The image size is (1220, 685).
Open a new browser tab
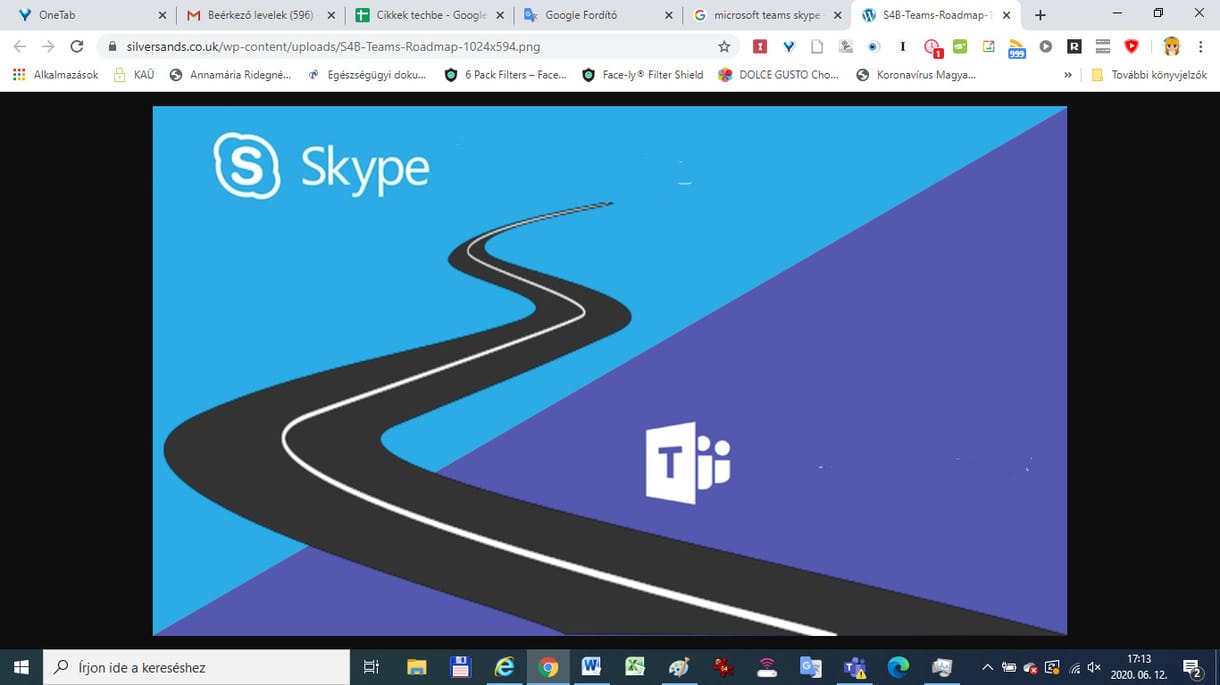click(1040, 15)
